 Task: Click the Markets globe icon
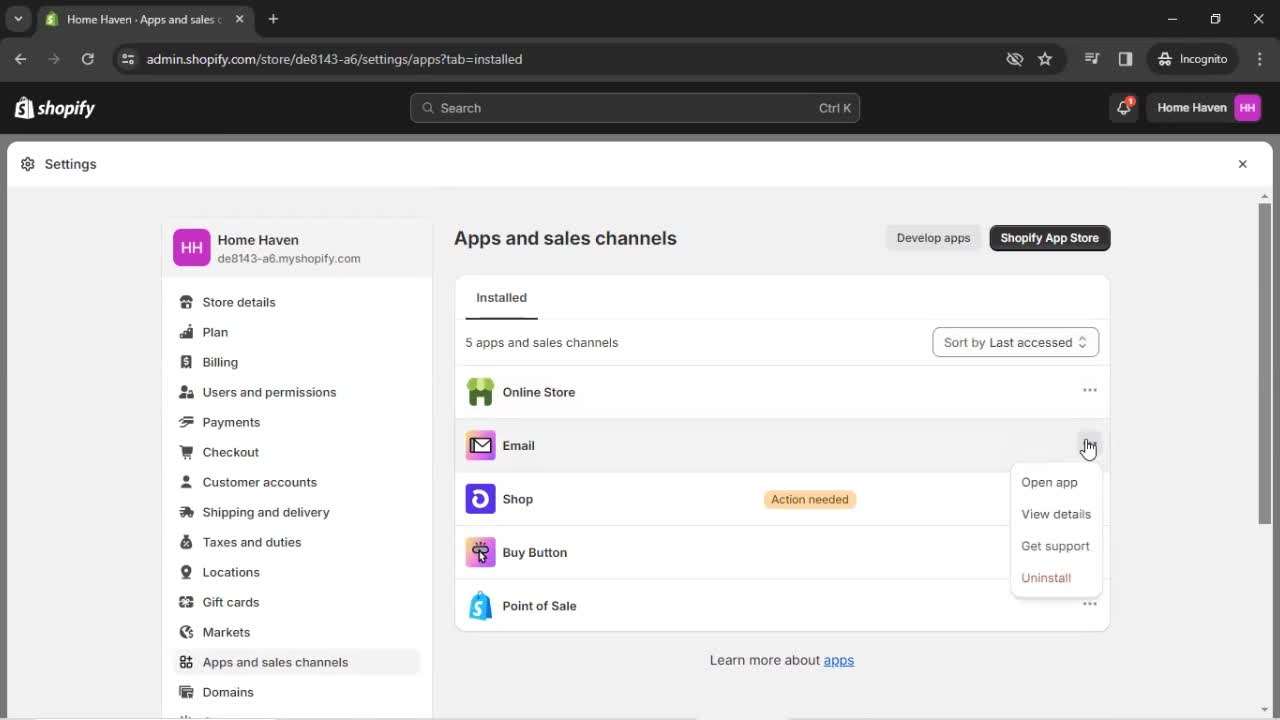186,632
